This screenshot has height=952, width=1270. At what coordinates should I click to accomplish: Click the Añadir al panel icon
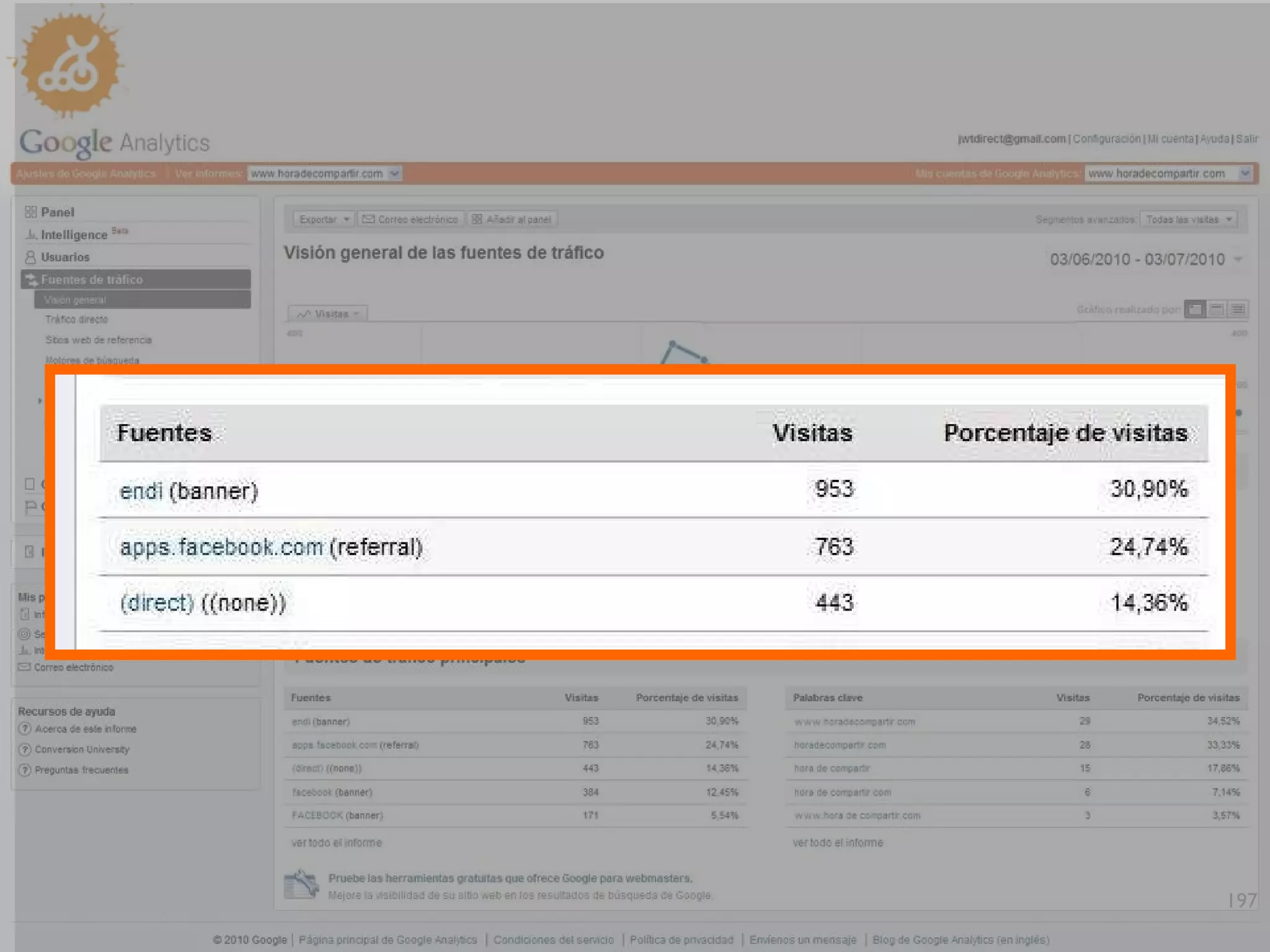[477, 219]
